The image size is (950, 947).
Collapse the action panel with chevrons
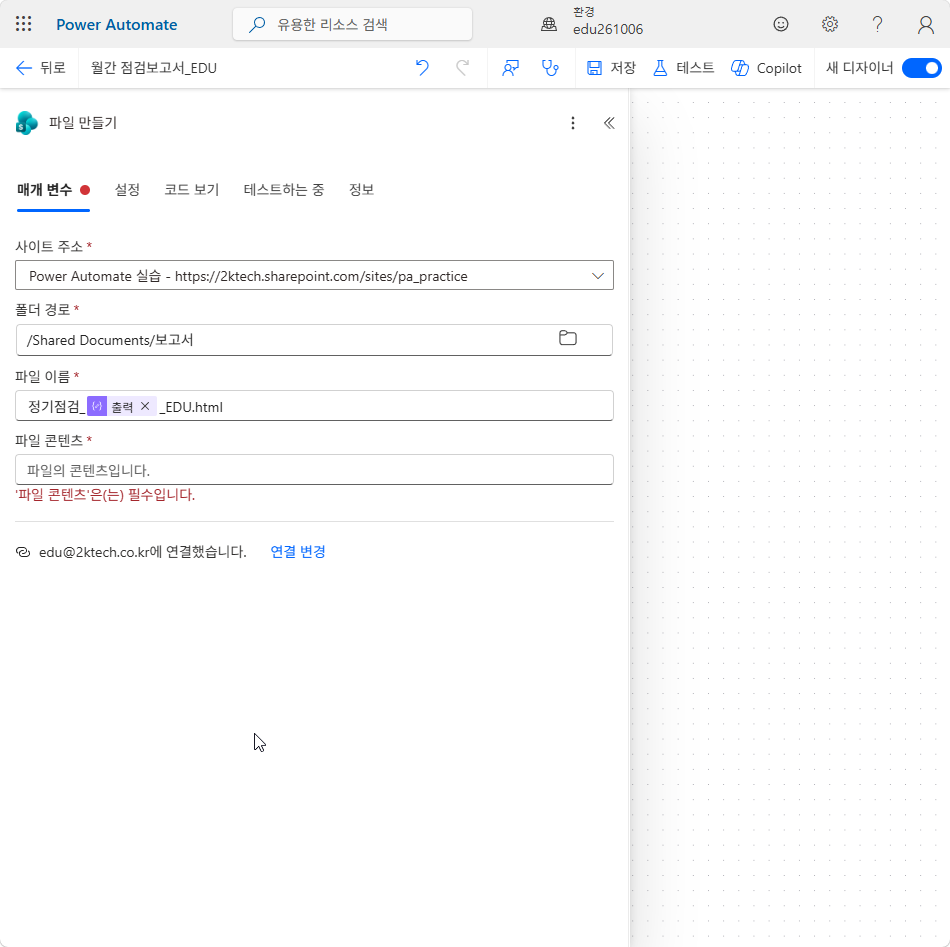click(x=609, y=123)
